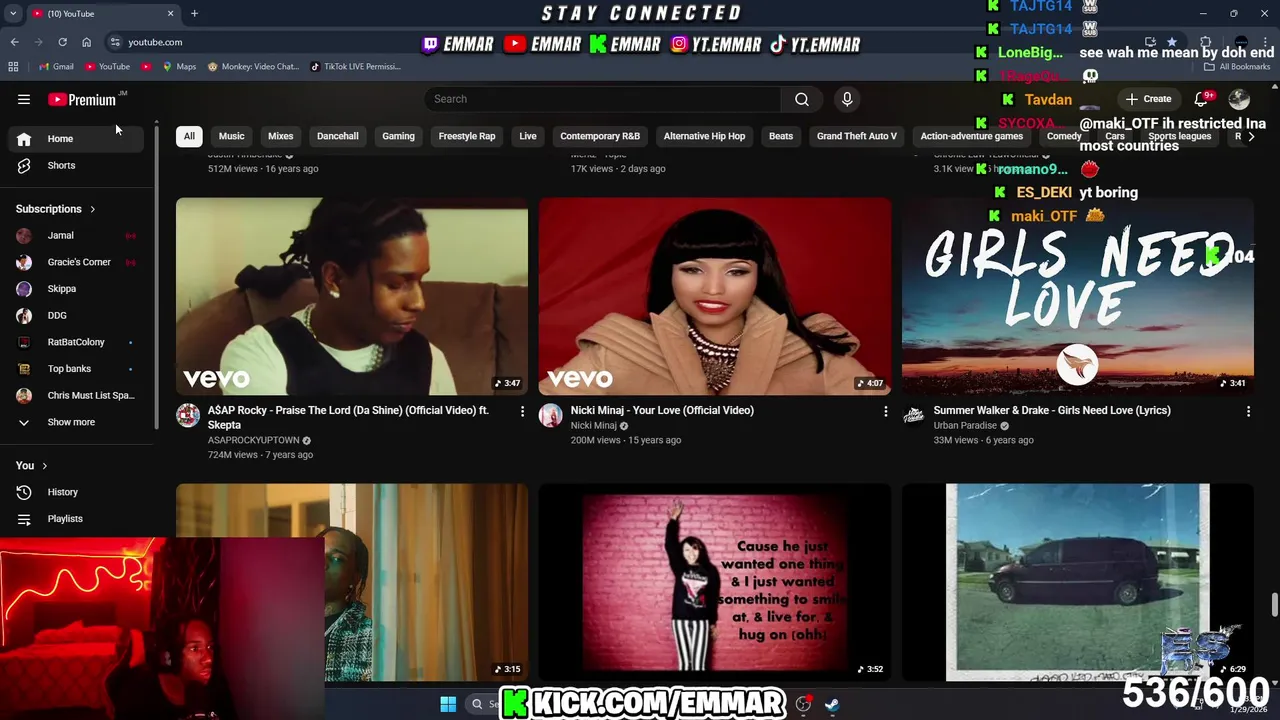This screenshot has width=1280, height=720.
Task: Reload the YouTube page
Action: click(x=62, y=42)
